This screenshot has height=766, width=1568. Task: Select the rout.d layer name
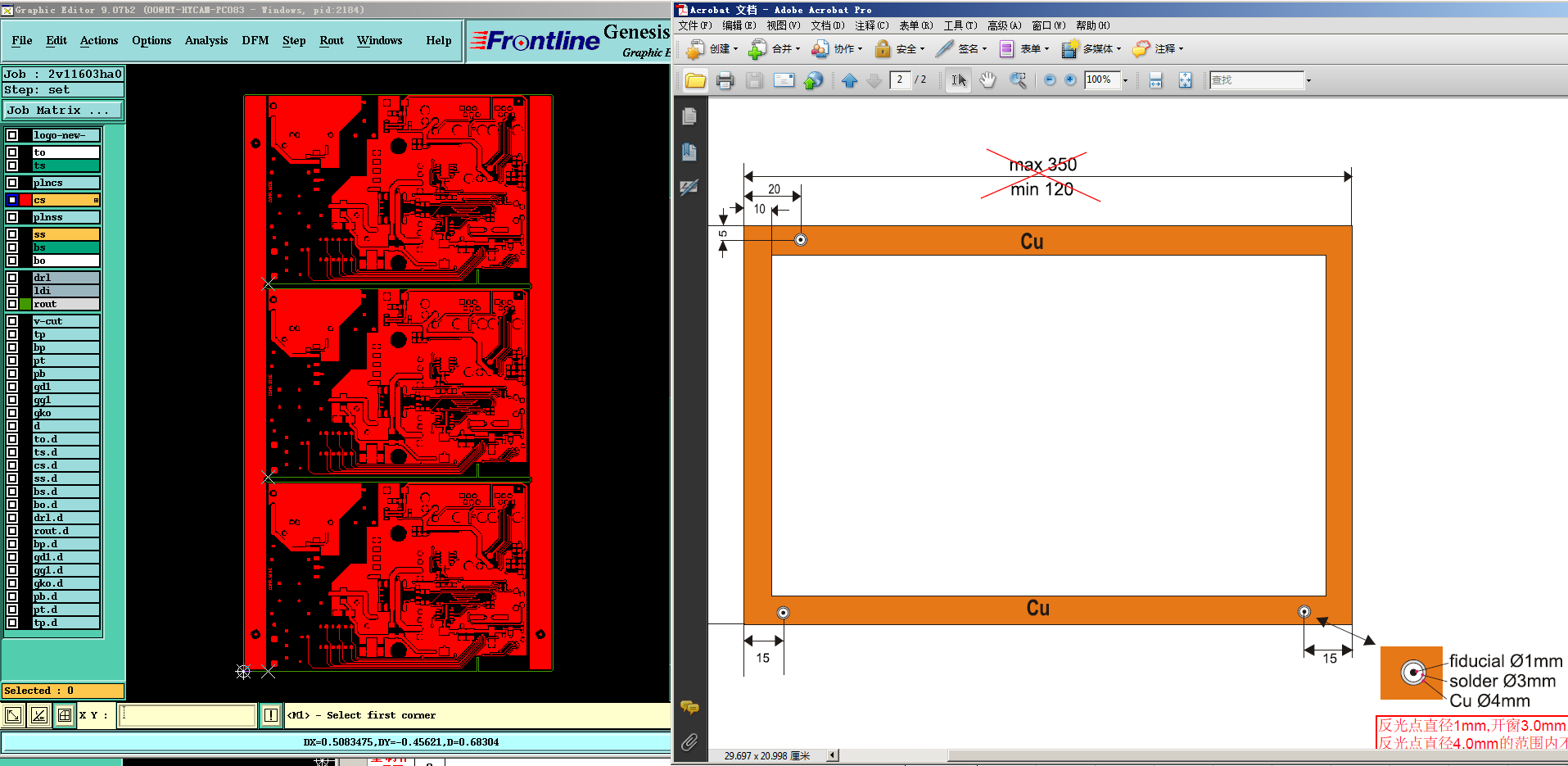pos(66,531)
